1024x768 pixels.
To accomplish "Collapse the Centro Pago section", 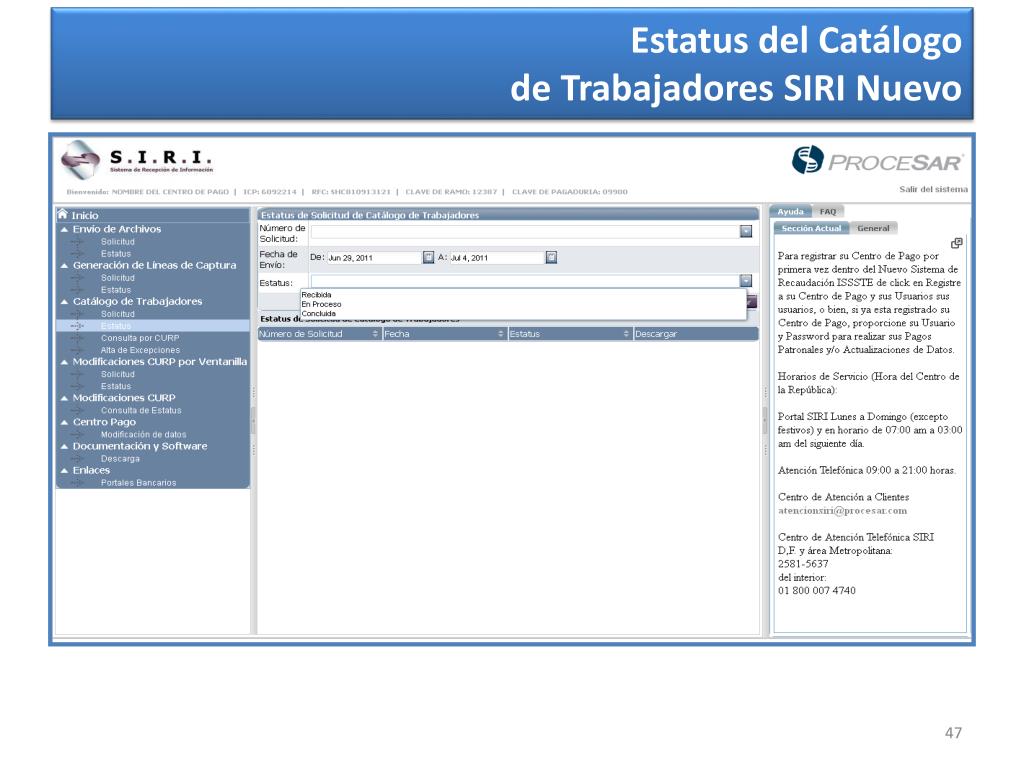I will pyautogui.click(x=64, y=423).
